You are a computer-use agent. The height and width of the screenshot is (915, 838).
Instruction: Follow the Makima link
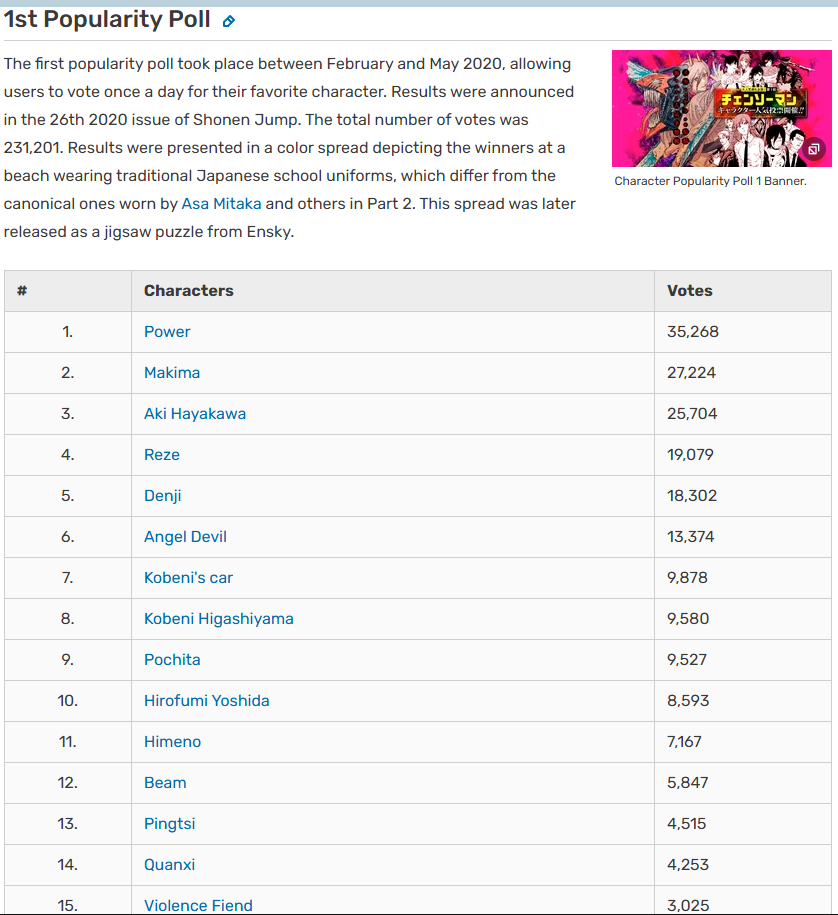(x=172, y=373)
